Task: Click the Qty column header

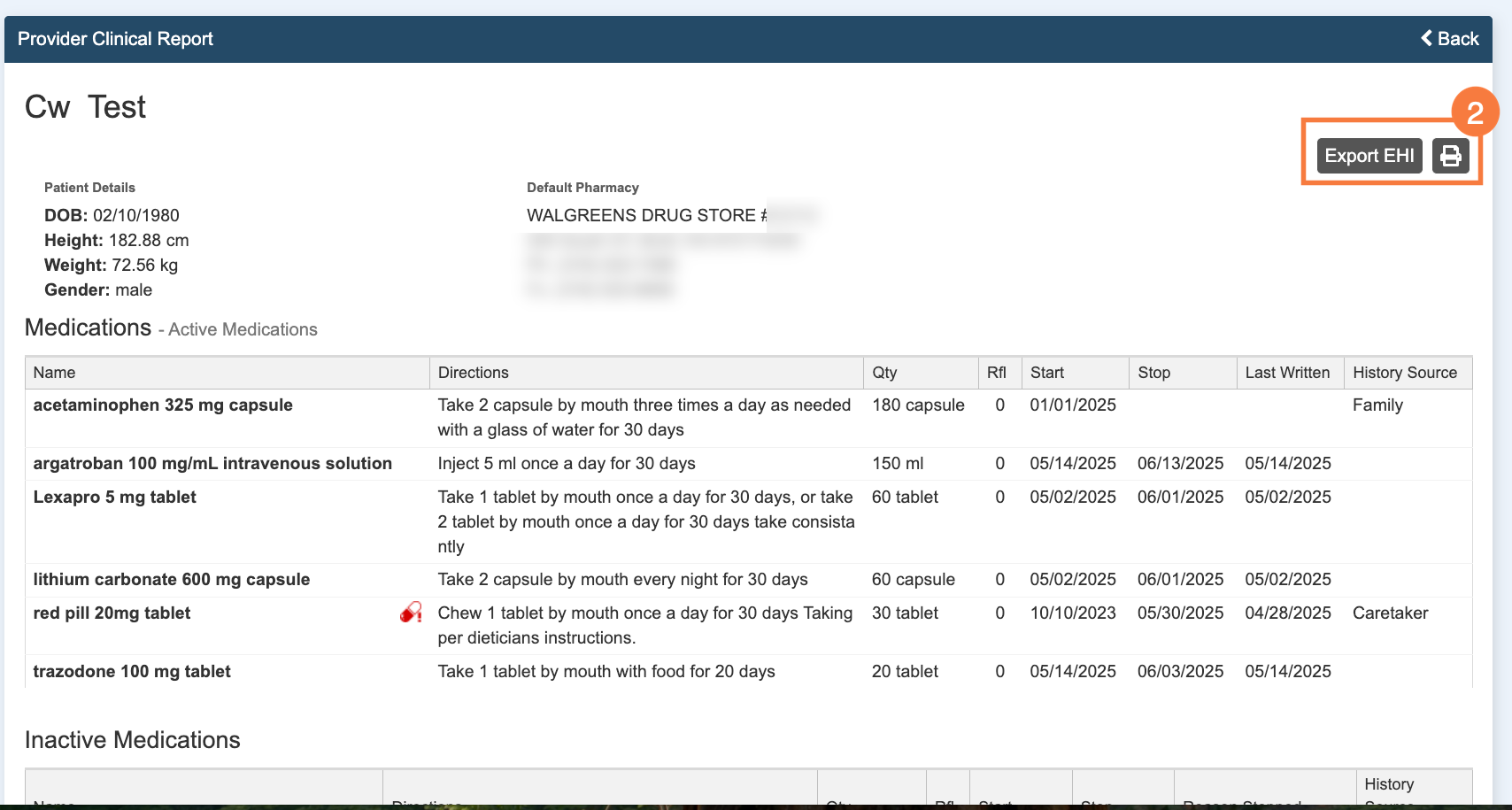Action: coord(884,373)
